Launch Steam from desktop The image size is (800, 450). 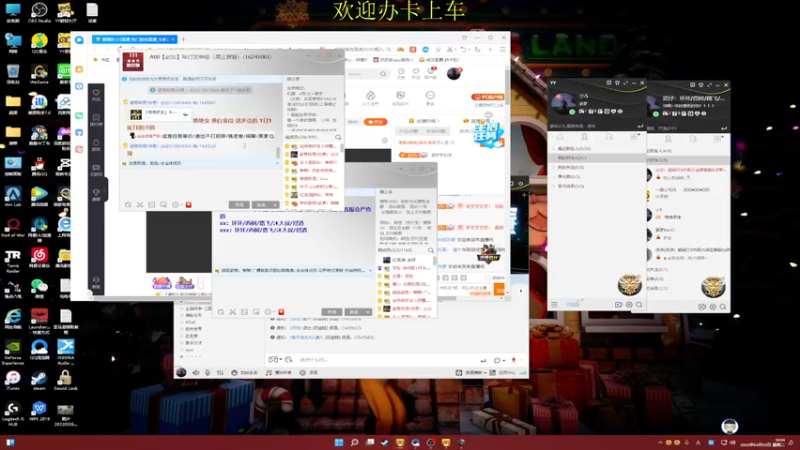tap(39, 380)
